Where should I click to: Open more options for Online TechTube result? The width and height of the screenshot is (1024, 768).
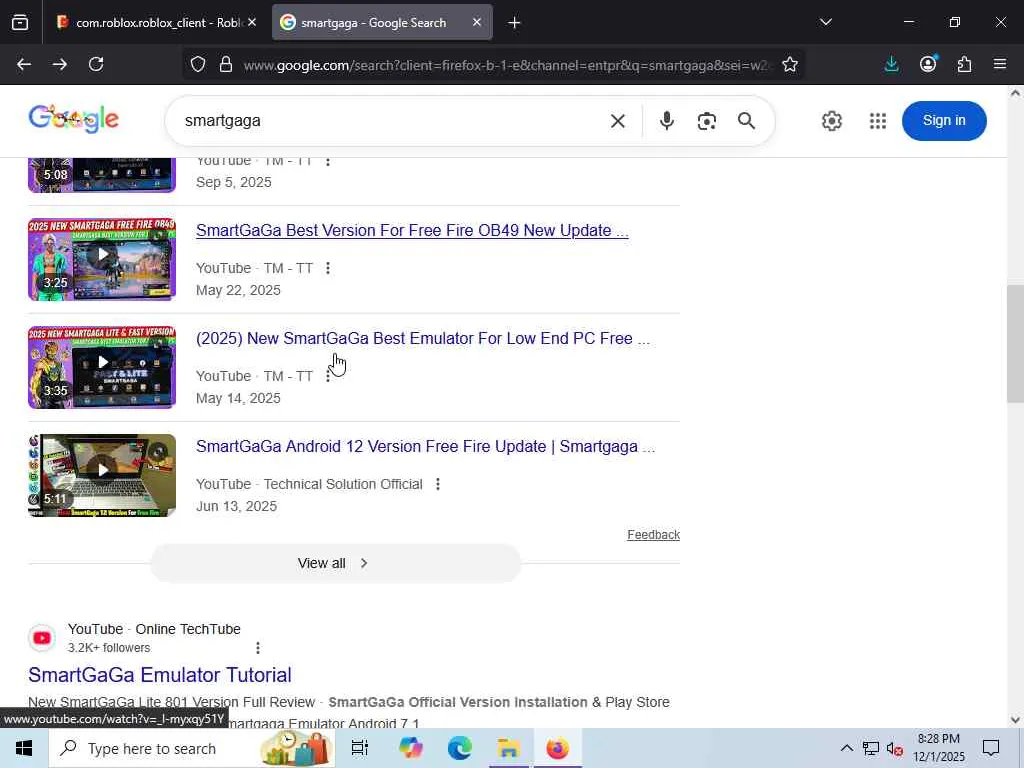pyautogui.click(x=258, y=648)
